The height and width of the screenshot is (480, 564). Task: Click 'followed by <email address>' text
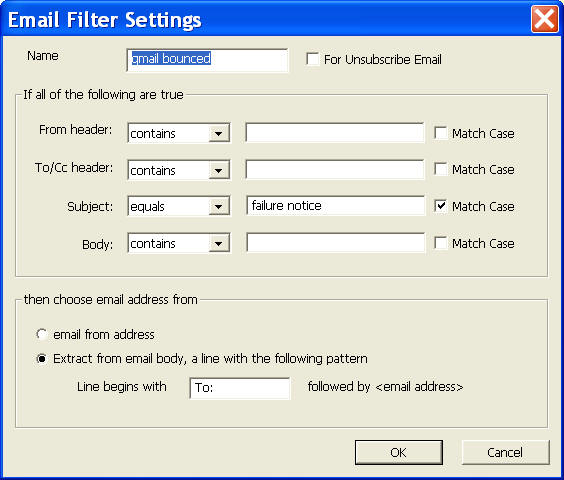[x=385, y=387]
